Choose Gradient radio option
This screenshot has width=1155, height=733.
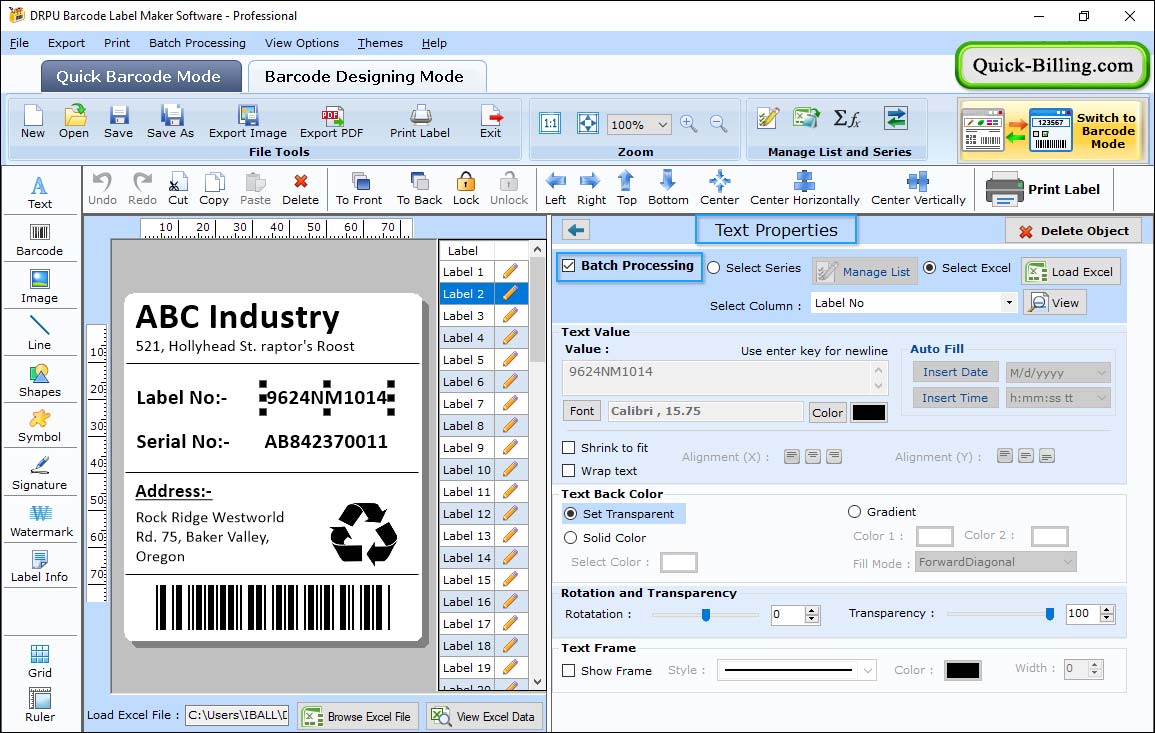[x=854, y=512]
